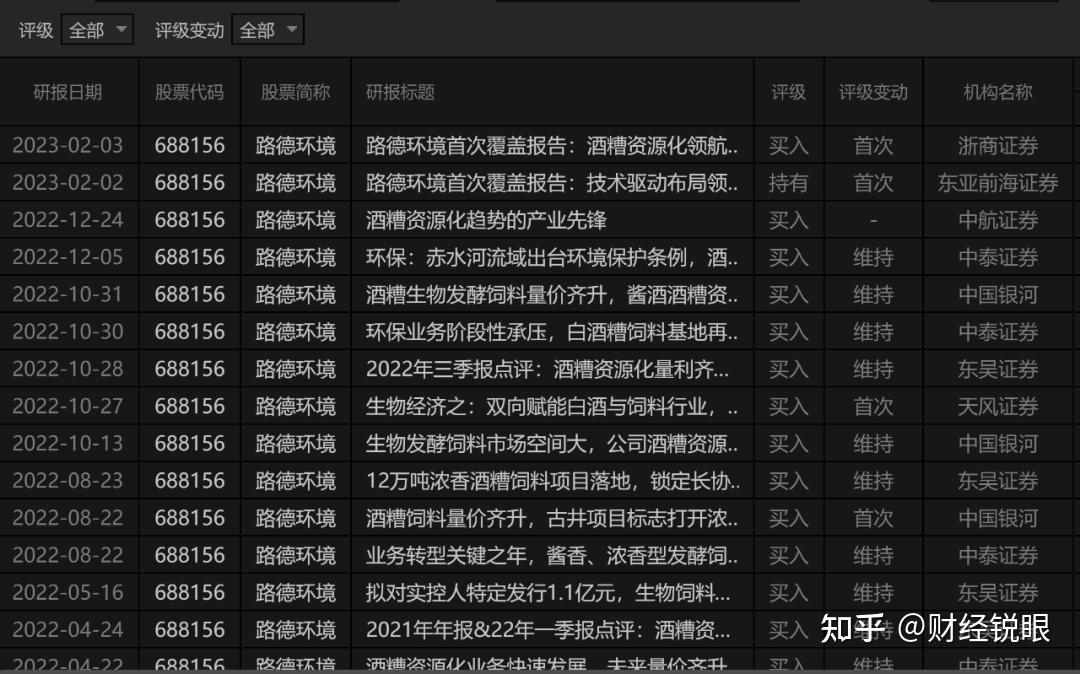
Task: Click stock code 688156 on the top row
Action: coord(190,145)
